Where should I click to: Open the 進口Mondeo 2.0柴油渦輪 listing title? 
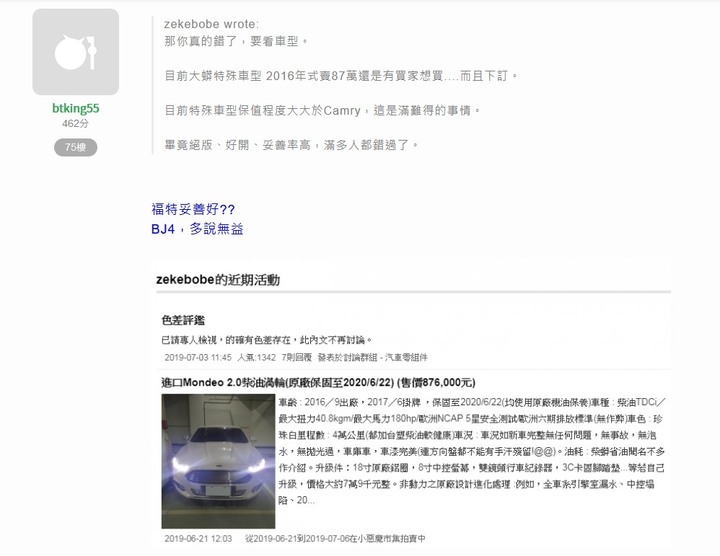pos(318,382)
